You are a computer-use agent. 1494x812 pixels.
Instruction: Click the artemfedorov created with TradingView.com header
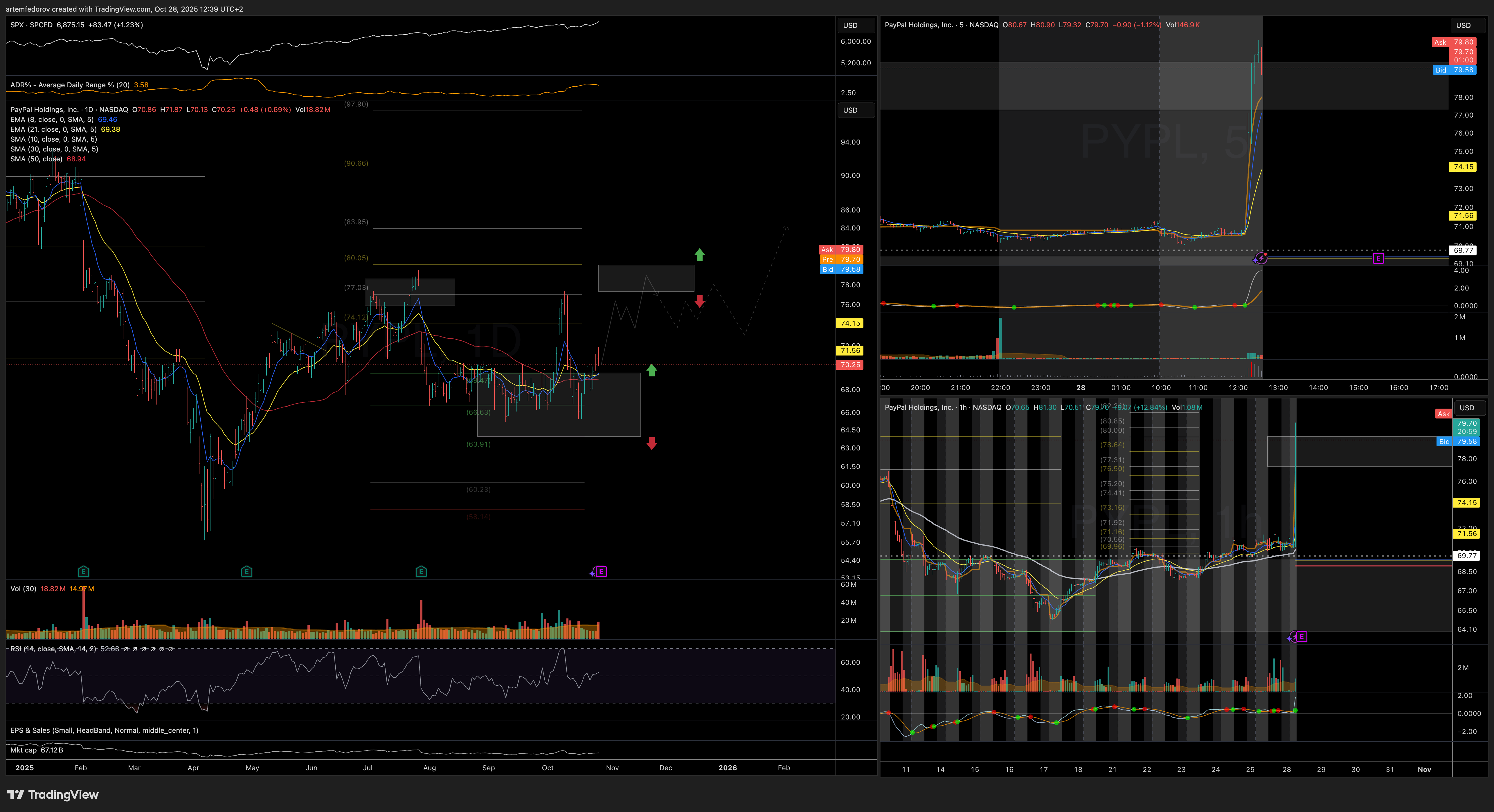point(124,9)
